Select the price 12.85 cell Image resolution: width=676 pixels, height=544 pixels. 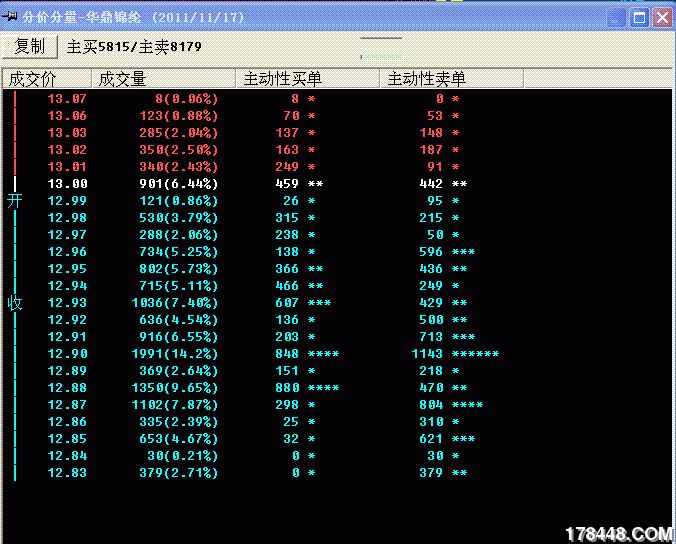click(x=67, y=439)
